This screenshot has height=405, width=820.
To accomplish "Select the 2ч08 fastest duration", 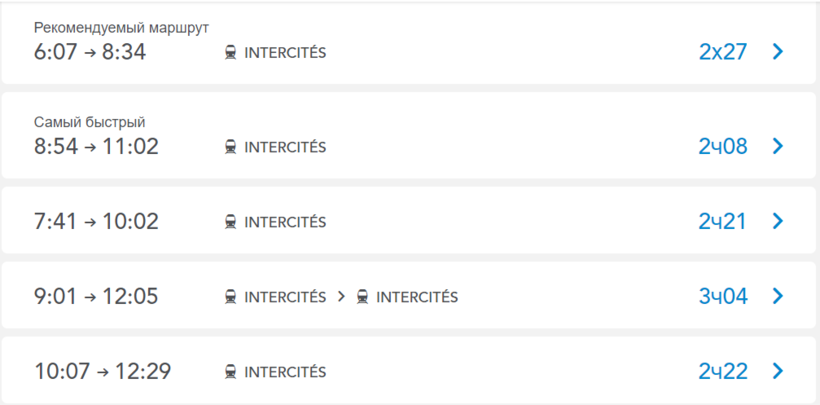I will click(x=723, y=146).
